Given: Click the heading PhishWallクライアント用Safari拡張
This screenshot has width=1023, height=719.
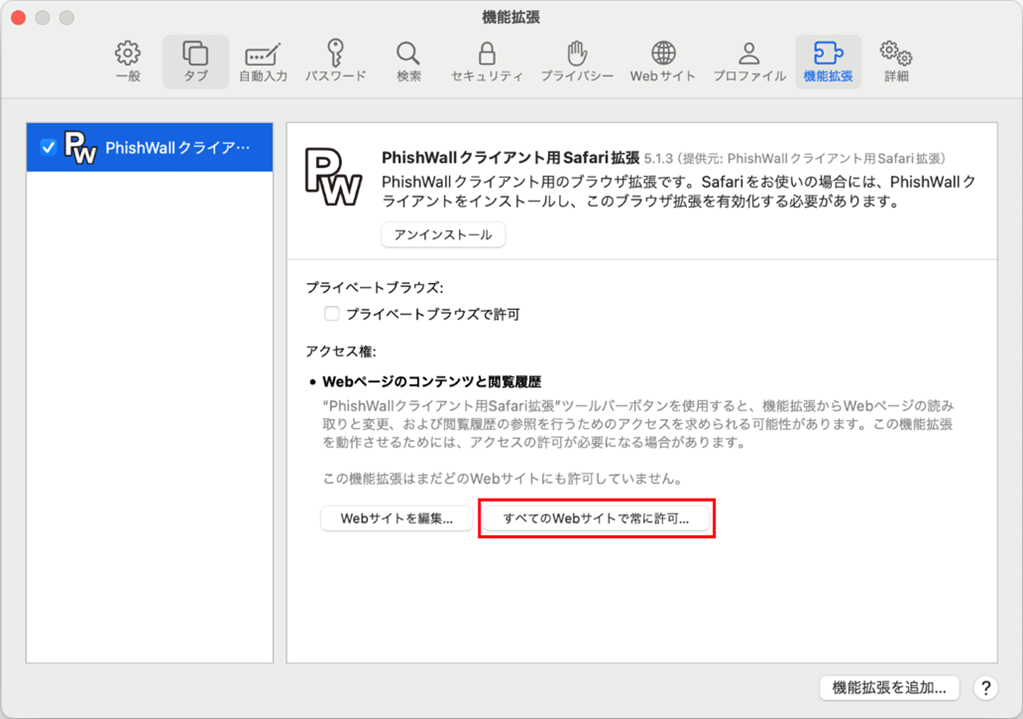Looking at the screenshot, I should tap(510, 158).
